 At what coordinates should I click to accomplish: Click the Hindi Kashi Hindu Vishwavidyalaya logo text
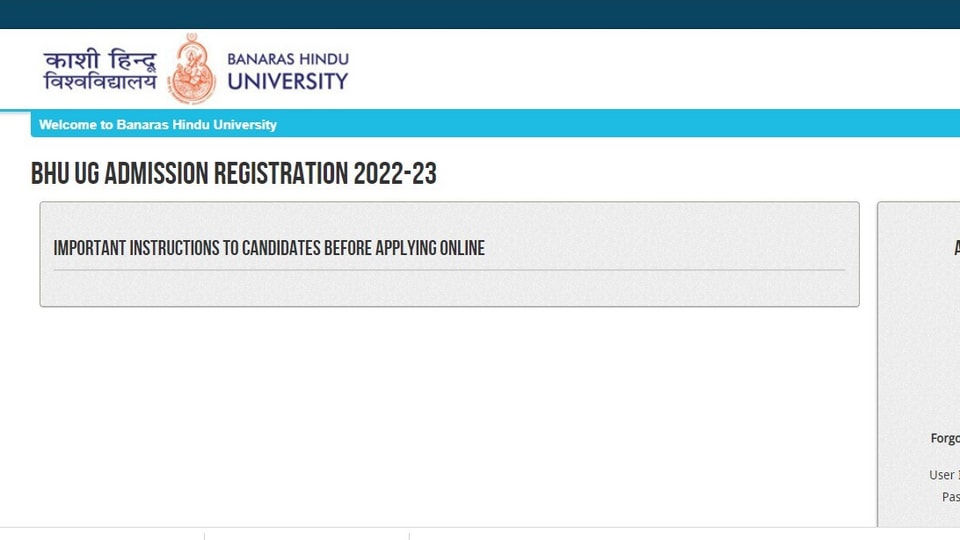[100, 70]
